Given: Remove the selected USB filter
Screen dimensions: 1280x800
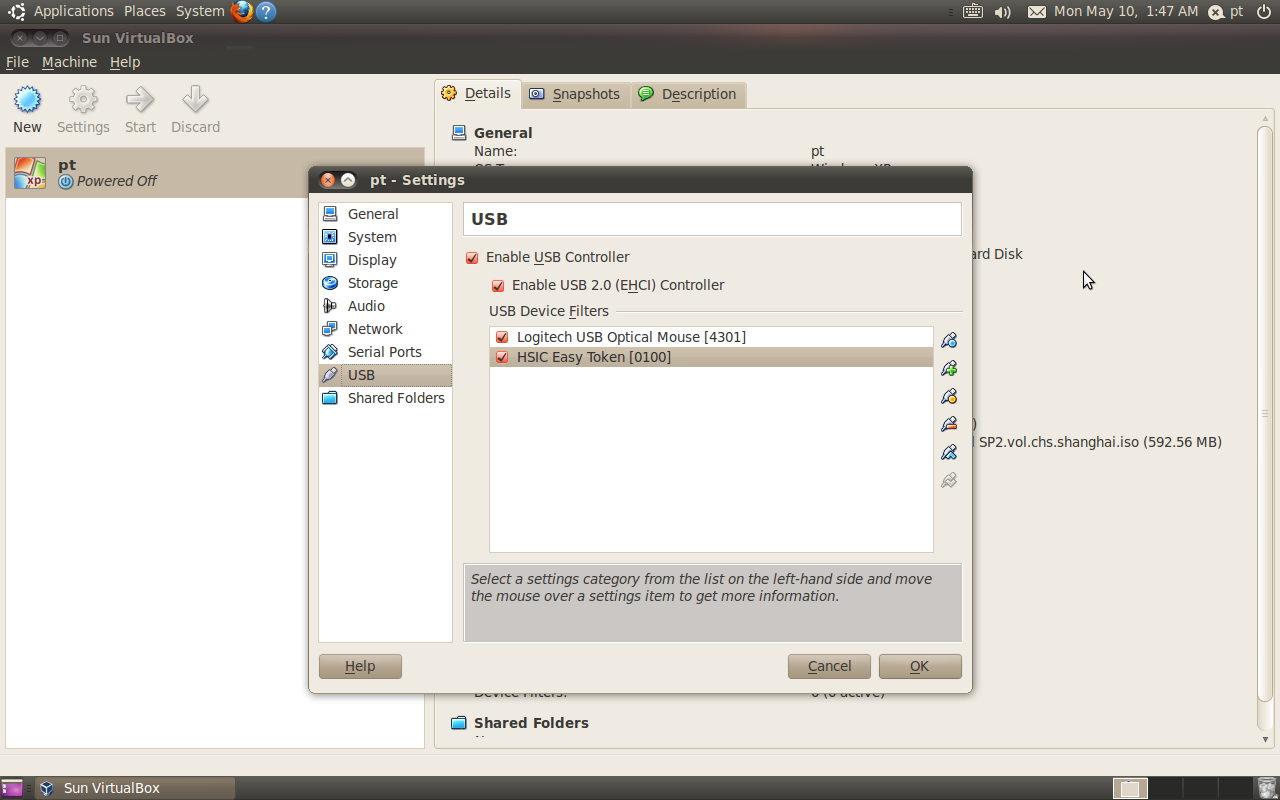Looking at the screenshot, I should coord(949,424).
